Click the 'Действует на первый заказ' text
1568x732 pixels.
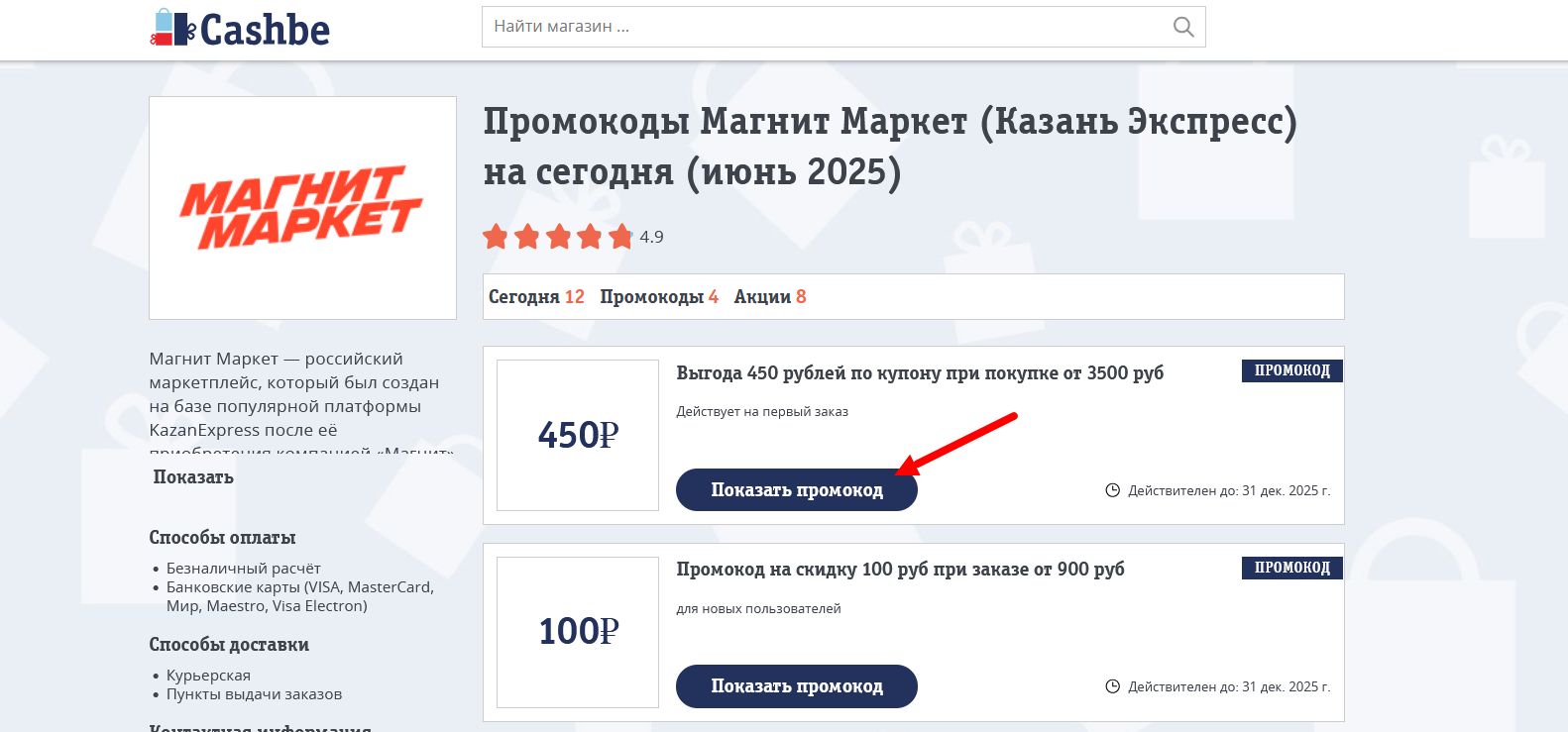point(762,412)
